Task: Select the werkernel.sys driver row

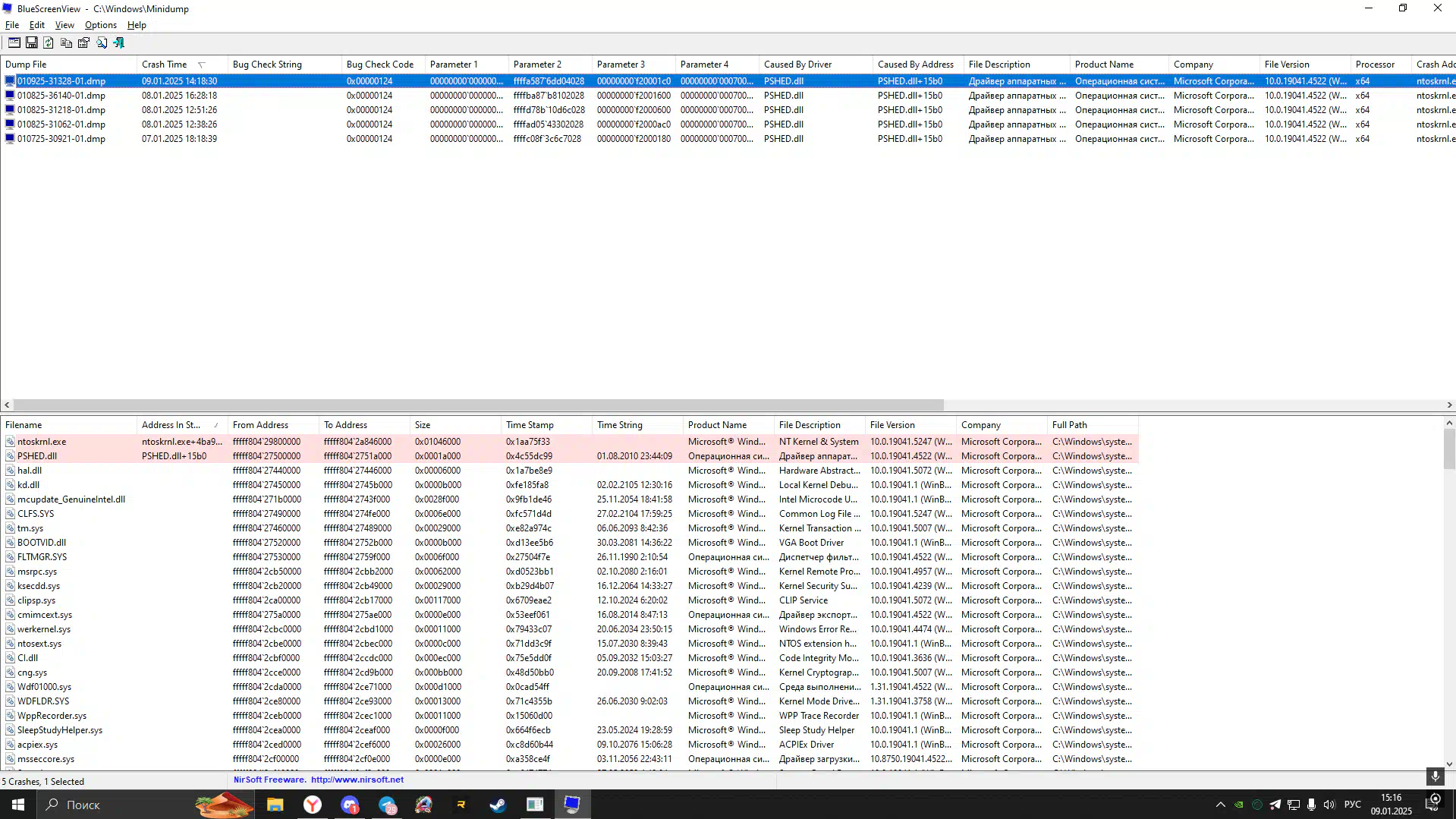Action: [569, 629]
